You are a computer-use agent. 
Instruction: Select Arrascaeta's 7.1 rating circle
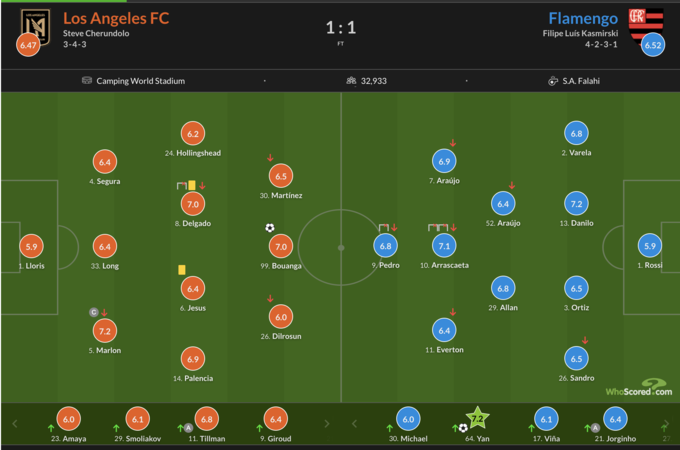[x=444, y=245]
